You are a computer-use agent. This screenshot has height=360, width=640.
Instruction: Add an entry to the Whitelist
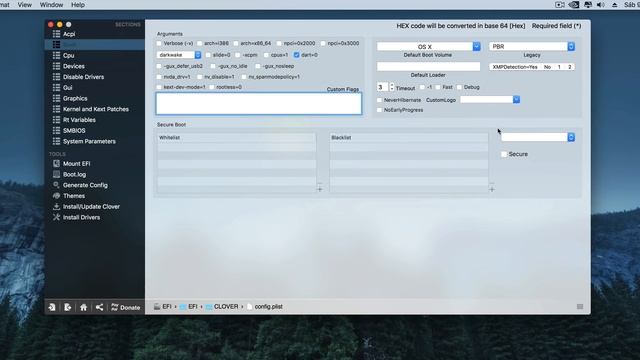(320, 189)
